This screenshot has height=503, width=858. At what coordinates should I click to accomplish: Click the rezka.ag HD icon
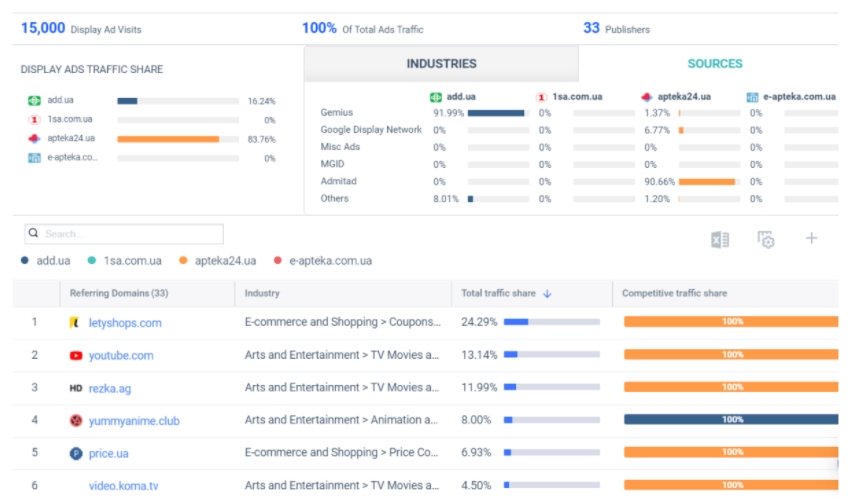click(x=76, y=387)
